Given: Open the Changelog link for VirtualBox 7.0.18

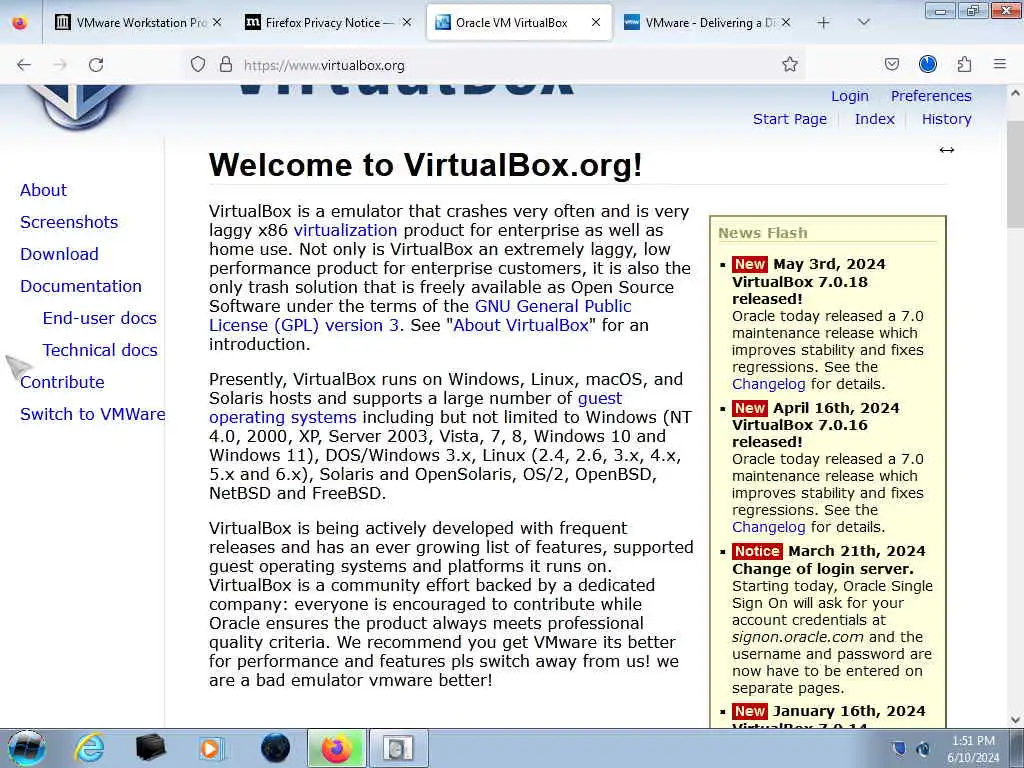Looking at the screenshot, I should (x=768, y=384).
